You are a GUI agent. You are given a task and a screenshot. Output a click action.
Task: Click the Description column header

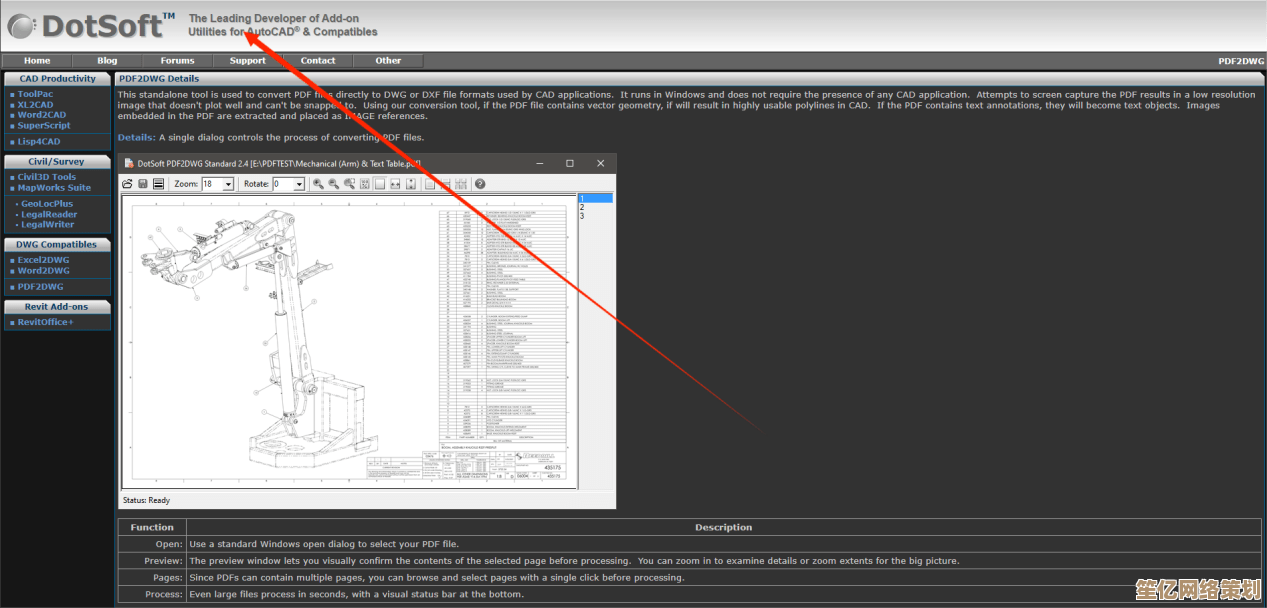[x=724, y=527]
